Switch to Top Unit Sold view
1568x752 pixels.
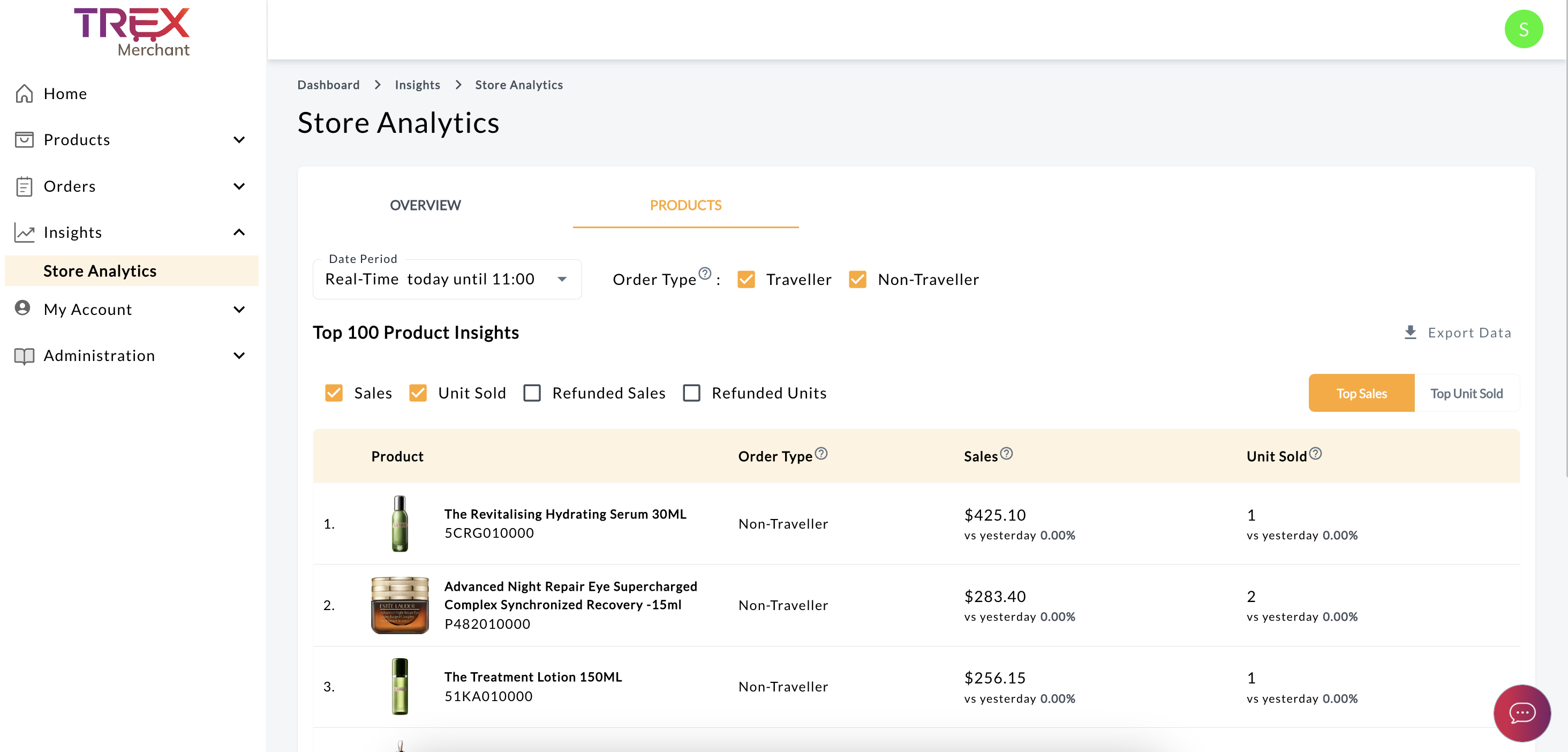tap(1467, 393)
